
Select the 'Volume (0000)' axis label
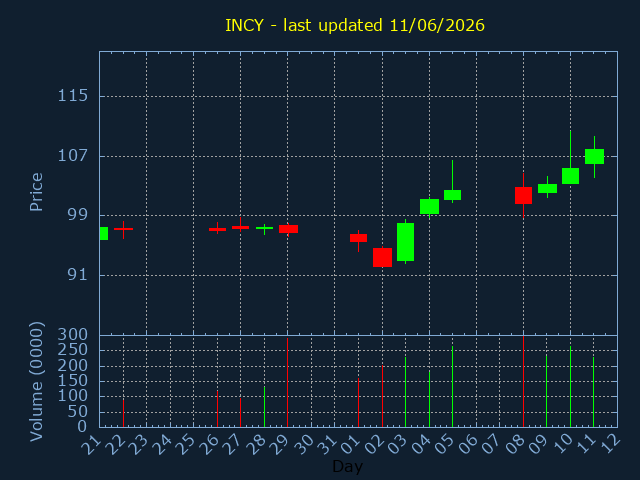point(36,381)
